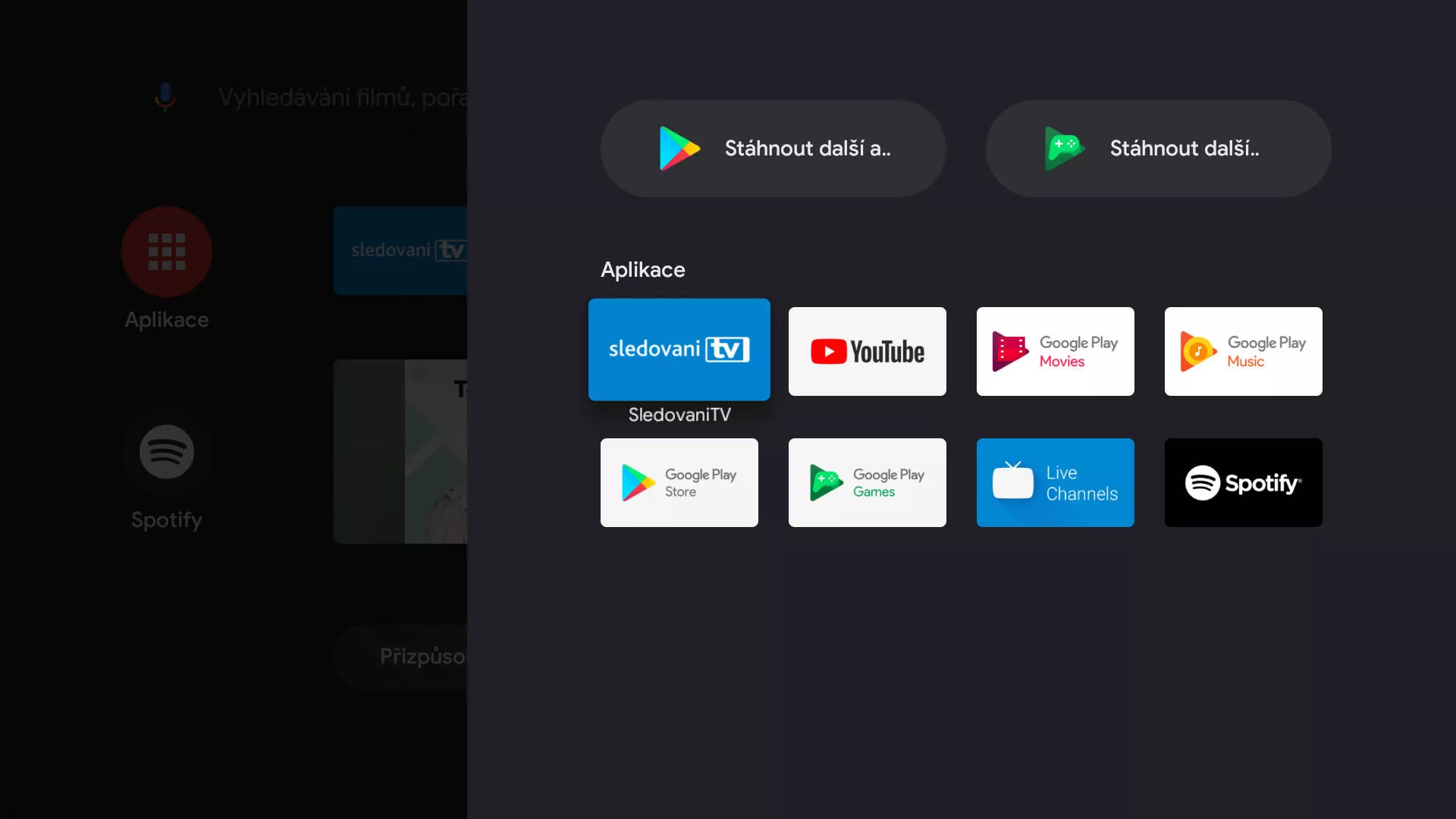The image size is (1456, 819).
Task: Click the dimmed Spotify icon on home screen
Action: (167, 452)
